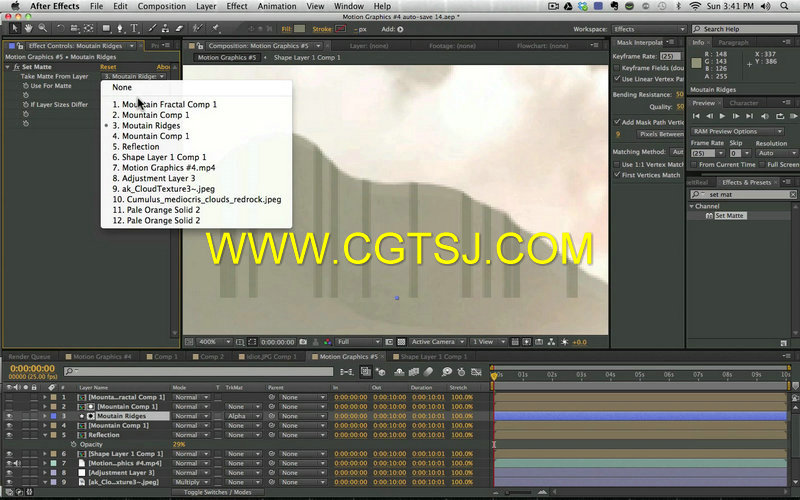The image size is (800, 500).
Task: Select the Clone Stamp tool
Action: coord(165,29)
